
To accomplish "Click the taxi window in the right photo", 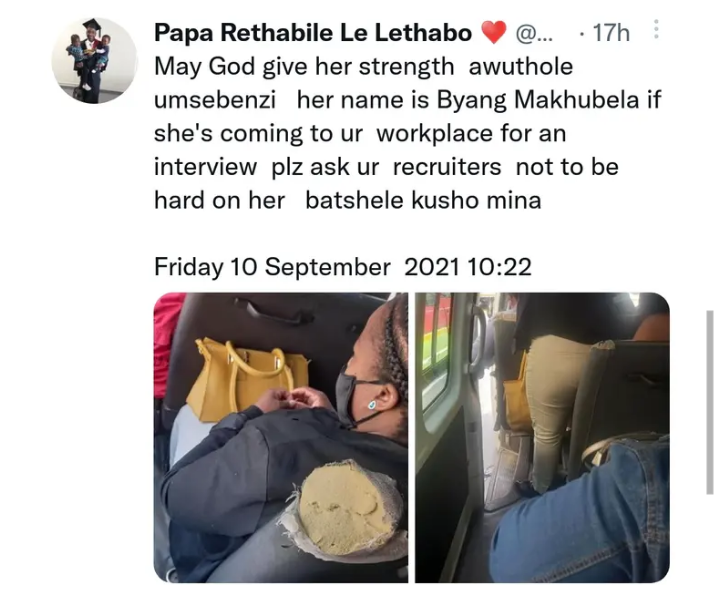I will tap(436, 349).
